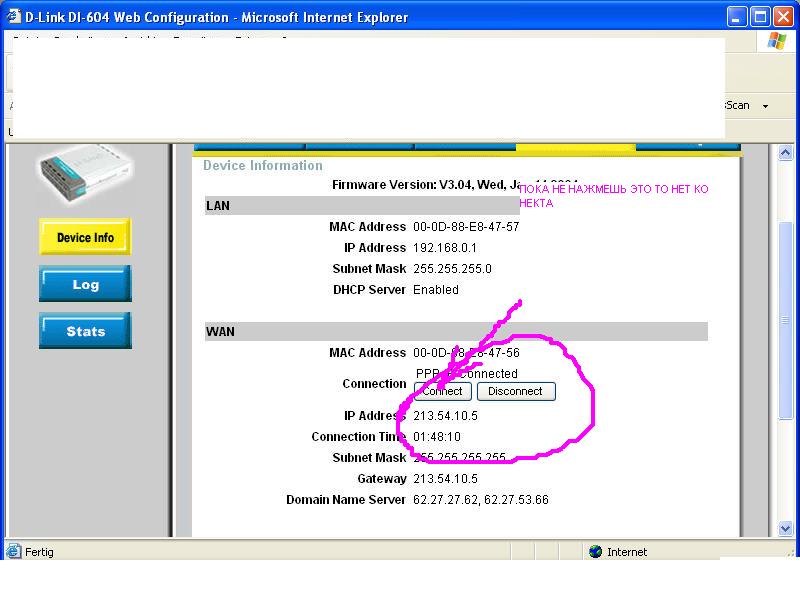This screenshot has height=600, width=800.
Task: Click the Scan toolbar label
Action: pyautogui.click(x=737, y=105)
